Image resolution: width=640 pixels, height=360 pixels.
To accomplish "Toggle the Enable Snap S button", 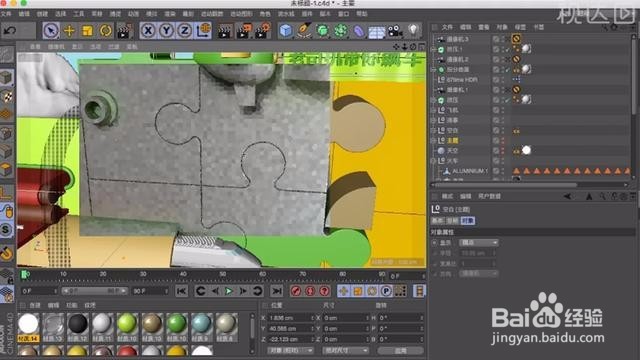I will [6, 230].
